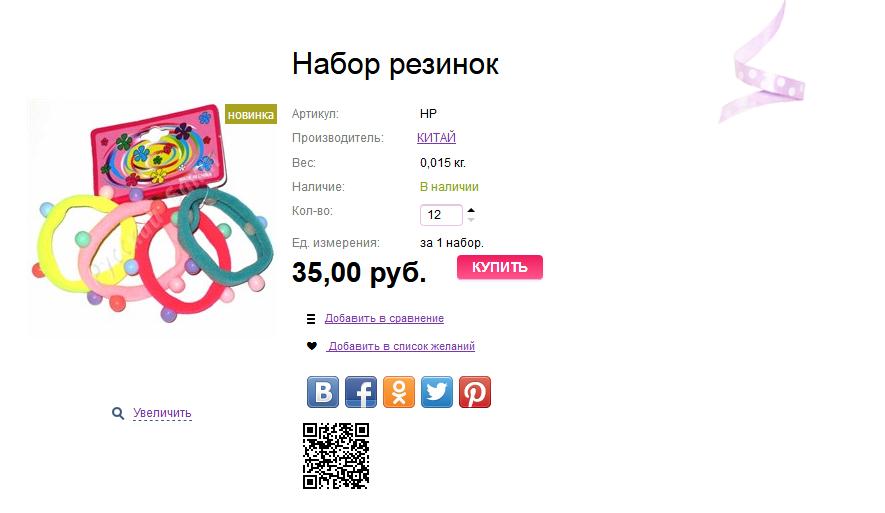The width and height of the screenshot is (885, 513).
Task: Click the Увеличить enlarge link
Action: pos(163,413)
